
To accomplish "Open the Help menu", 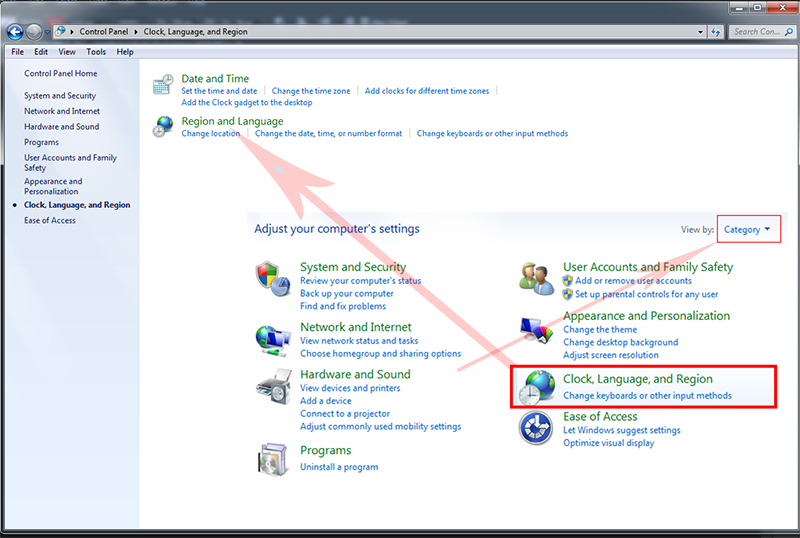I will [x=125, y=52].
